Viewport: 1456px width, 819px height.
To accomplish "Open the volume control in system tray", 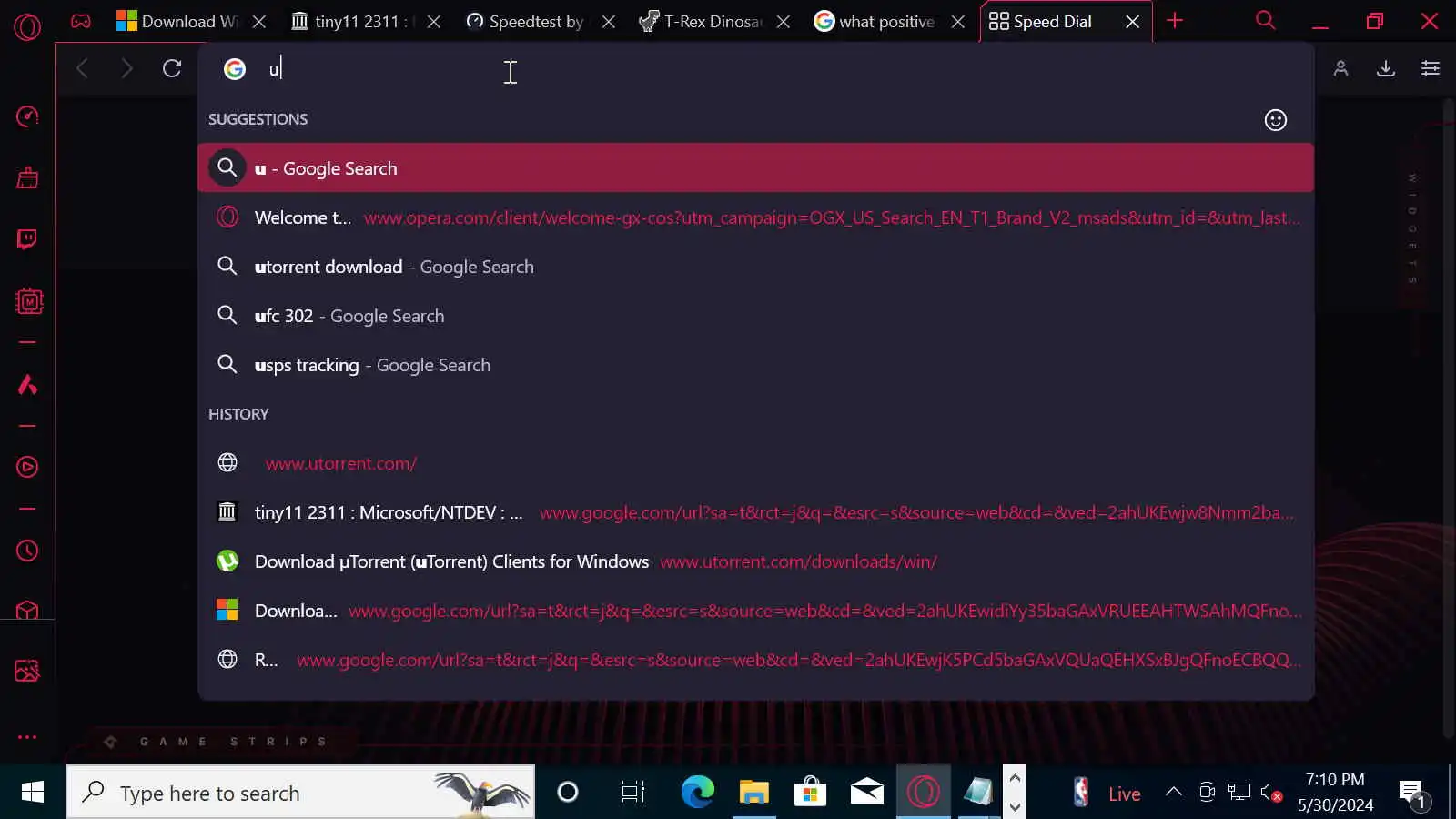I will pos(1272,793).
